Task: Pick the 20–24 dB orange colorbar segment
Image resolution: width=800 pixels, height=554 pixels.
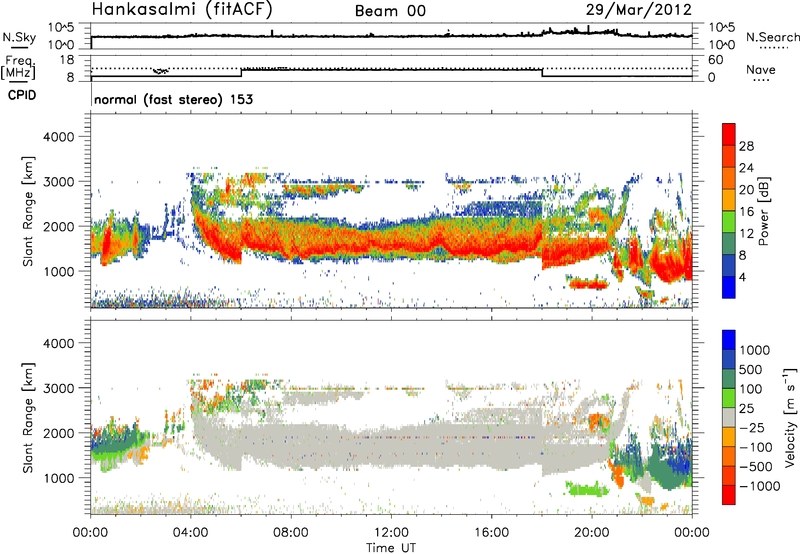Action: (729, 178)
